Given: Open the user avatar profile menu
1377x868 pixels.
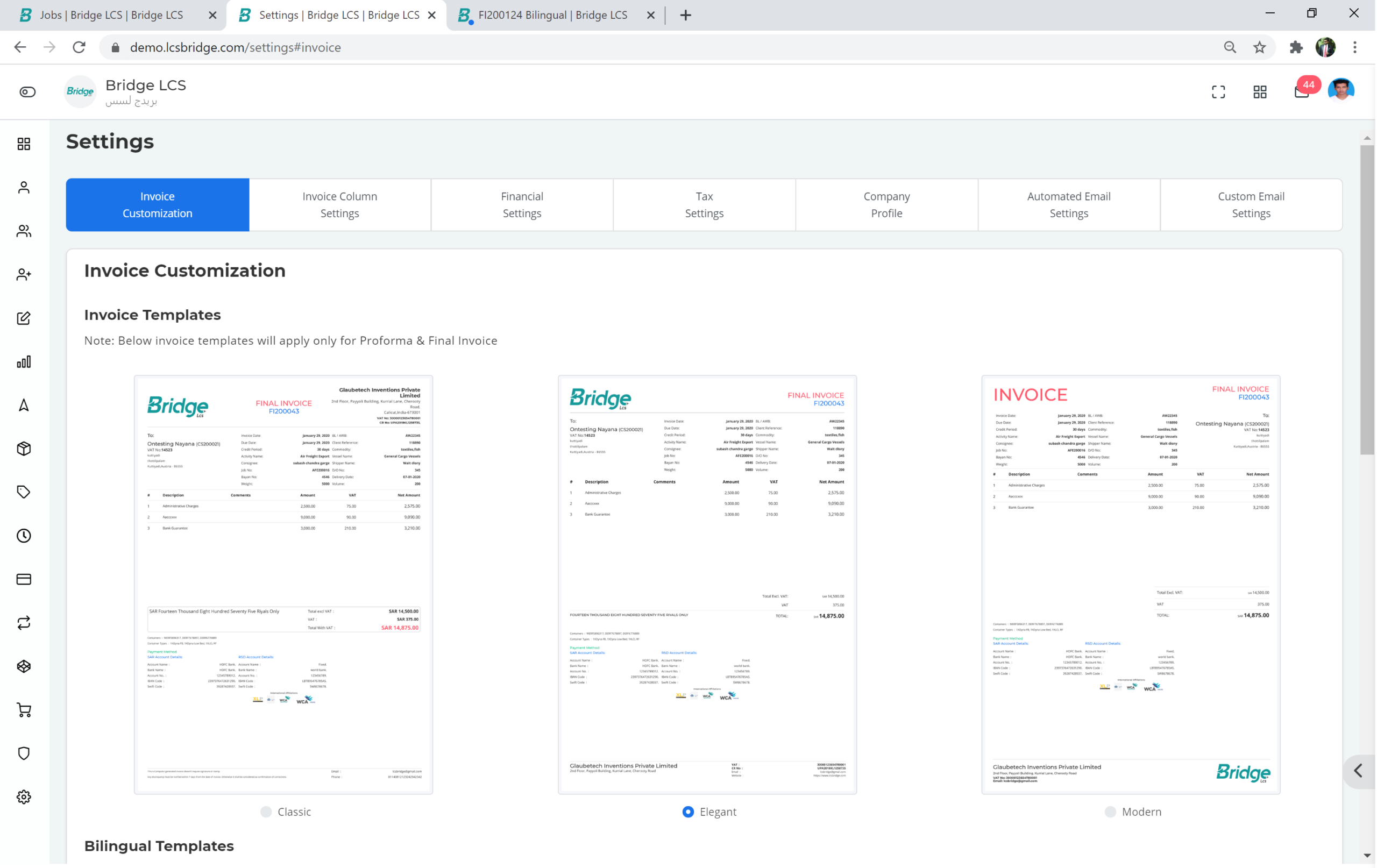Looking at the screenshot, I should pyautogui.click(x=1341, y=90).
